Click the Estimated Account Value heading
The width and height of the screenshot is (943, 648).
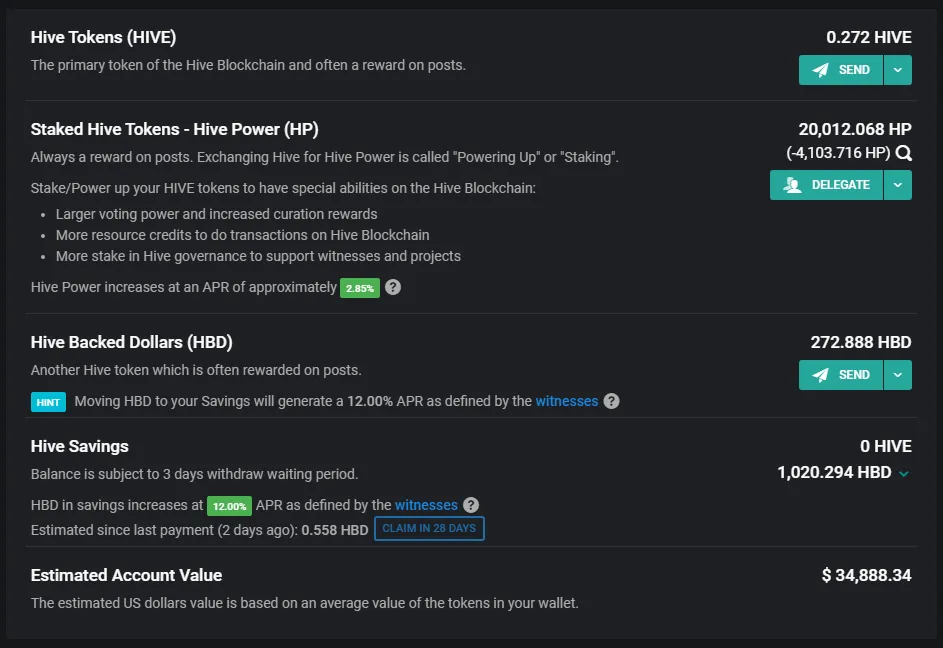coord(126,575)
